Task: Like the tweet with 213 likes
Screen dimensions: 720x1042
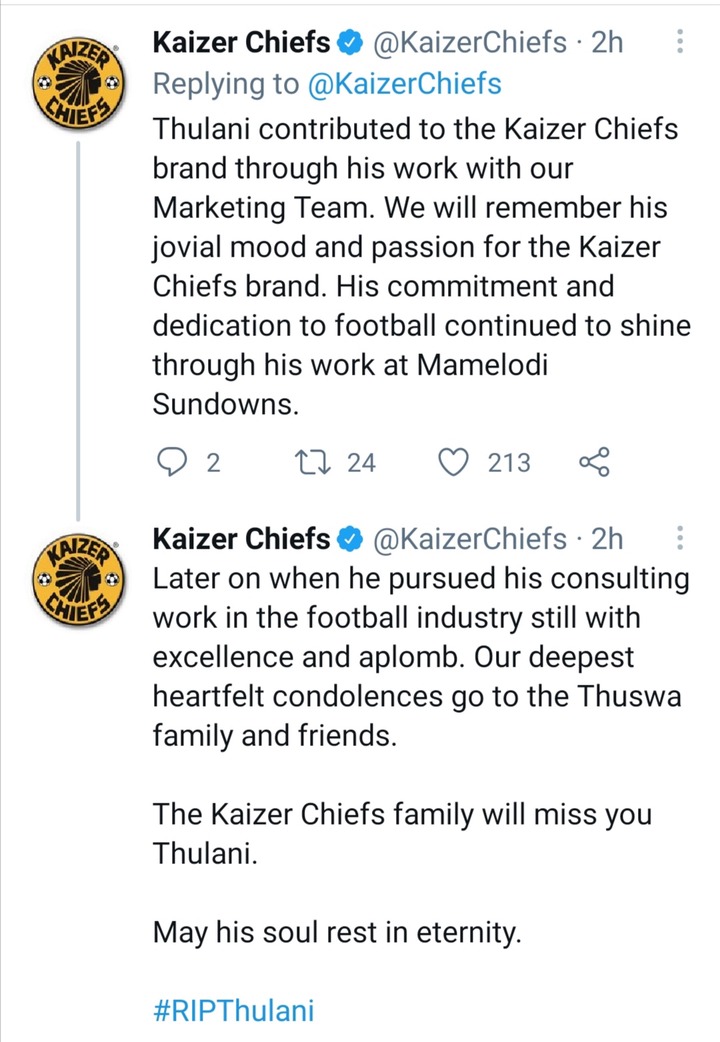Action: [x=455, y=462]
